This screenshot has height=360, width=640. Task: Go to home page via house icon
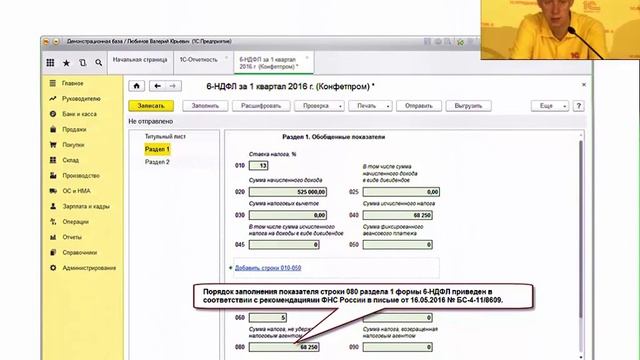(x=137, y=86)
